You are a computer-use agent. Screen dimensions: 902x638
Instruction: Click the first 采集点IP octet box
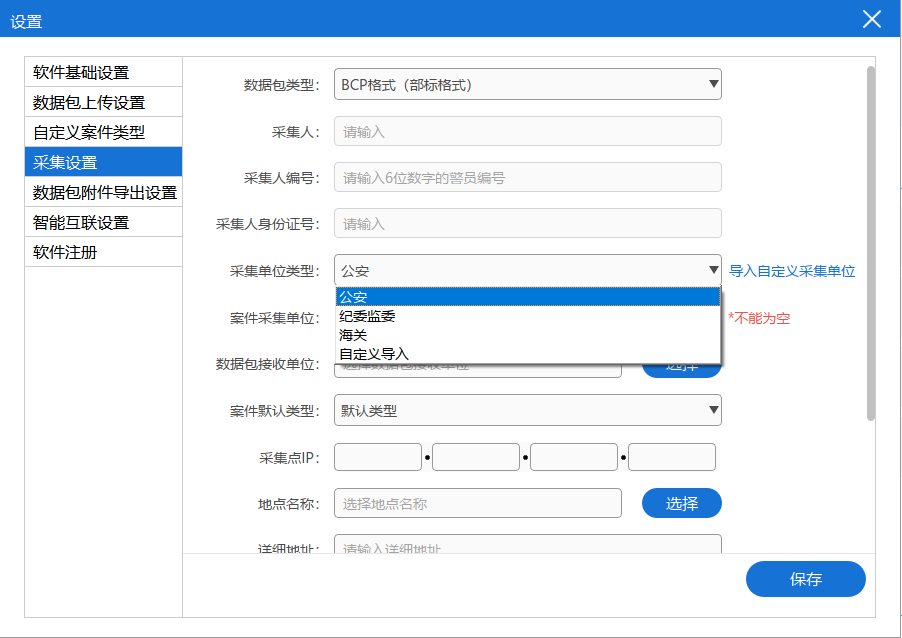pos(378,457)
